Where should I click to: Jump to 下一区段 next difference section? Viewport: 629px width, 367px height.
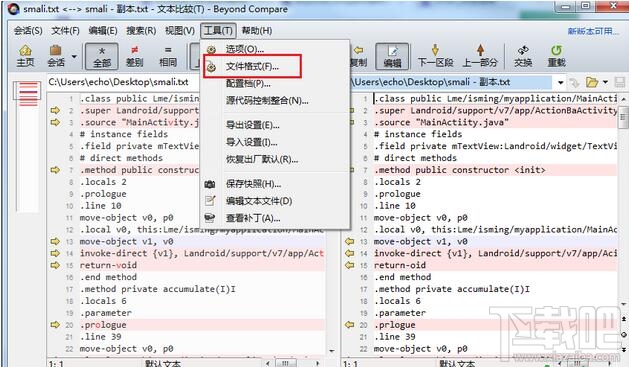[435, 56]
